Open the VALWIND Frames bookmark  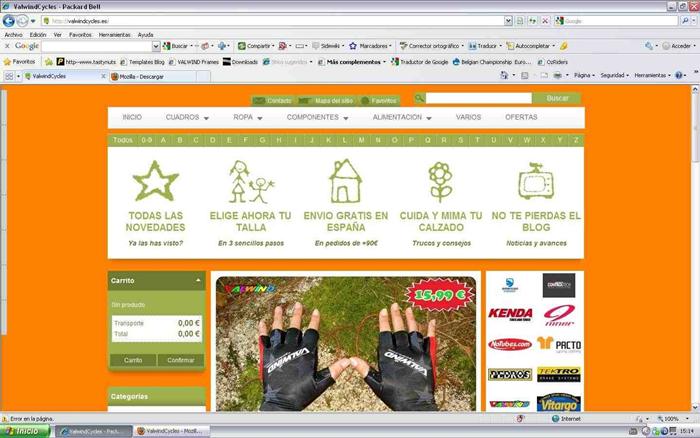194,62
